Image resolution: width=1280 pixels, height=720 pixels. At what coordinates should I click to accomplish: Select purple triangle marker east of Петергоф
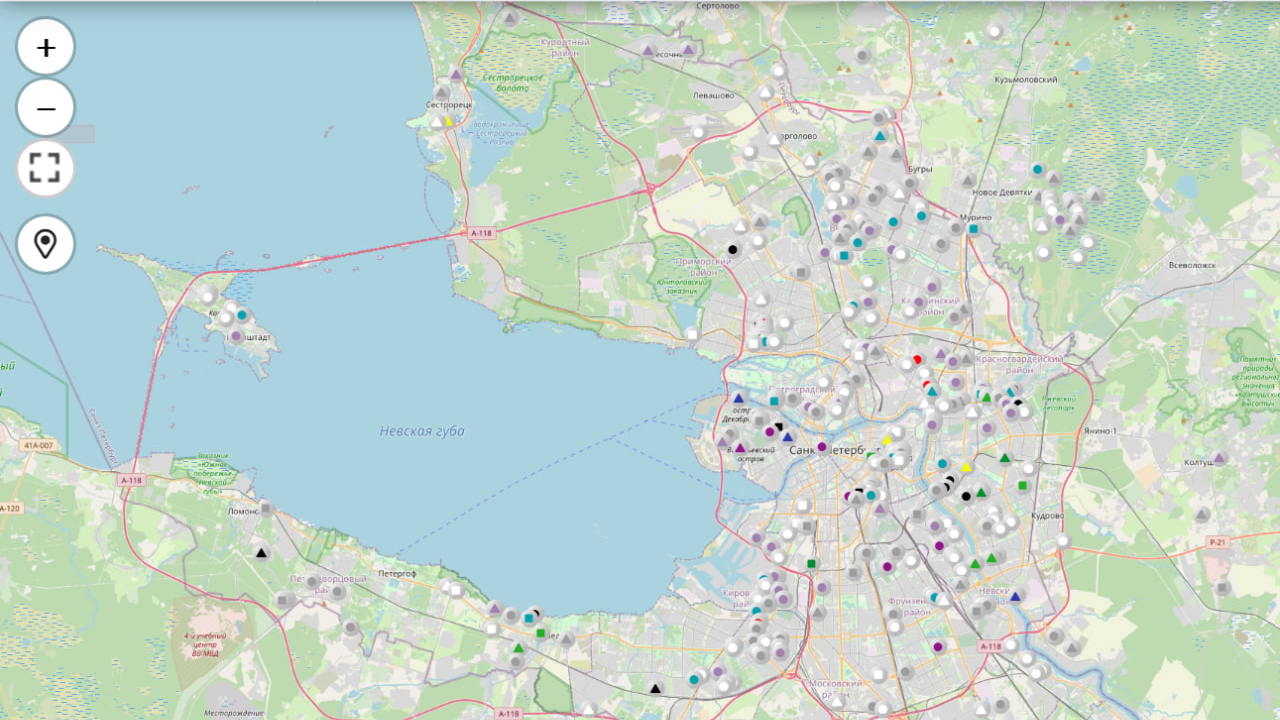(x=494, y=607)
